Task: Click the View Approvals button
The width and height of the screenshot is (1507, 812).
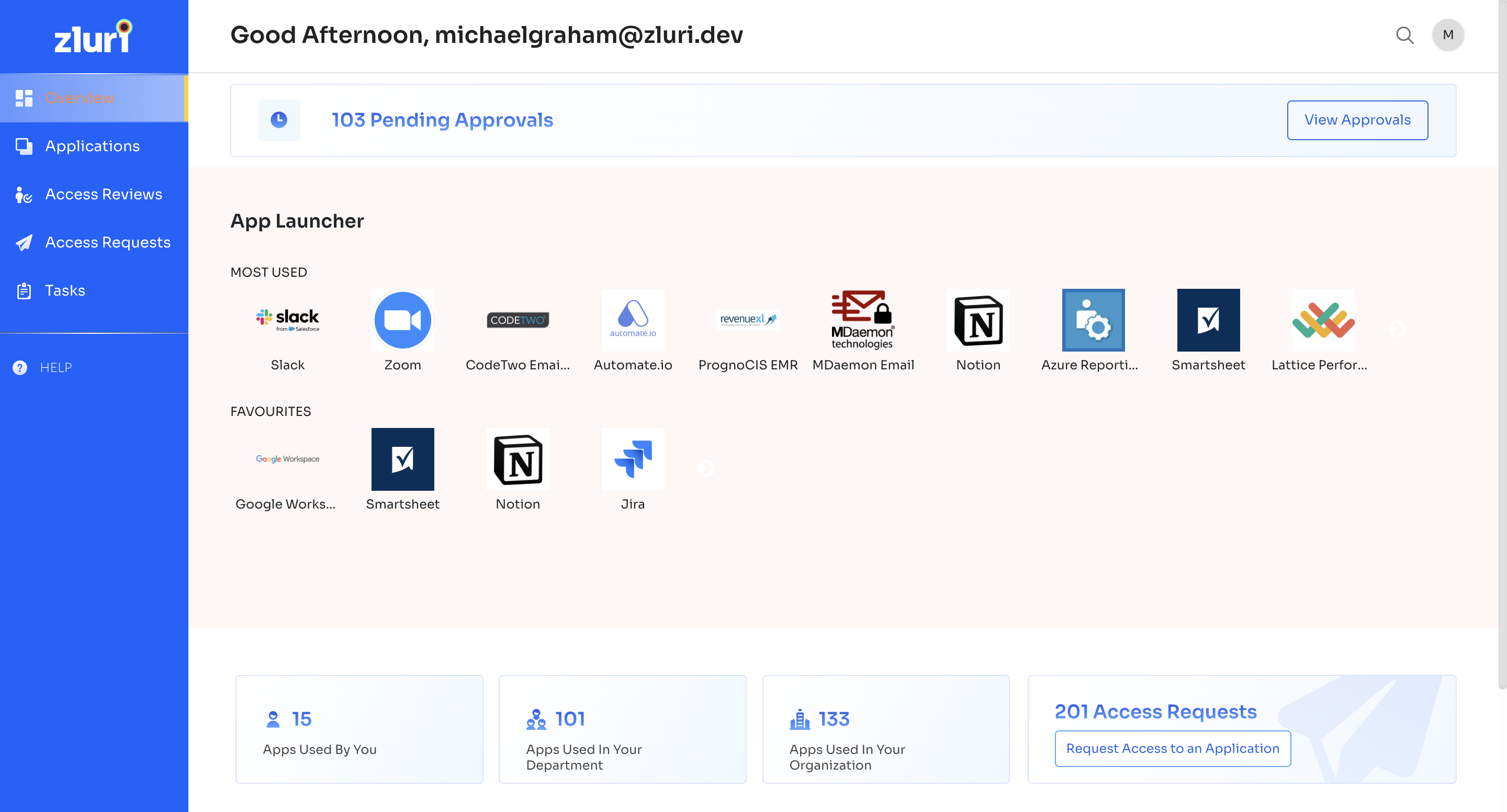Action: (1357, 120)
